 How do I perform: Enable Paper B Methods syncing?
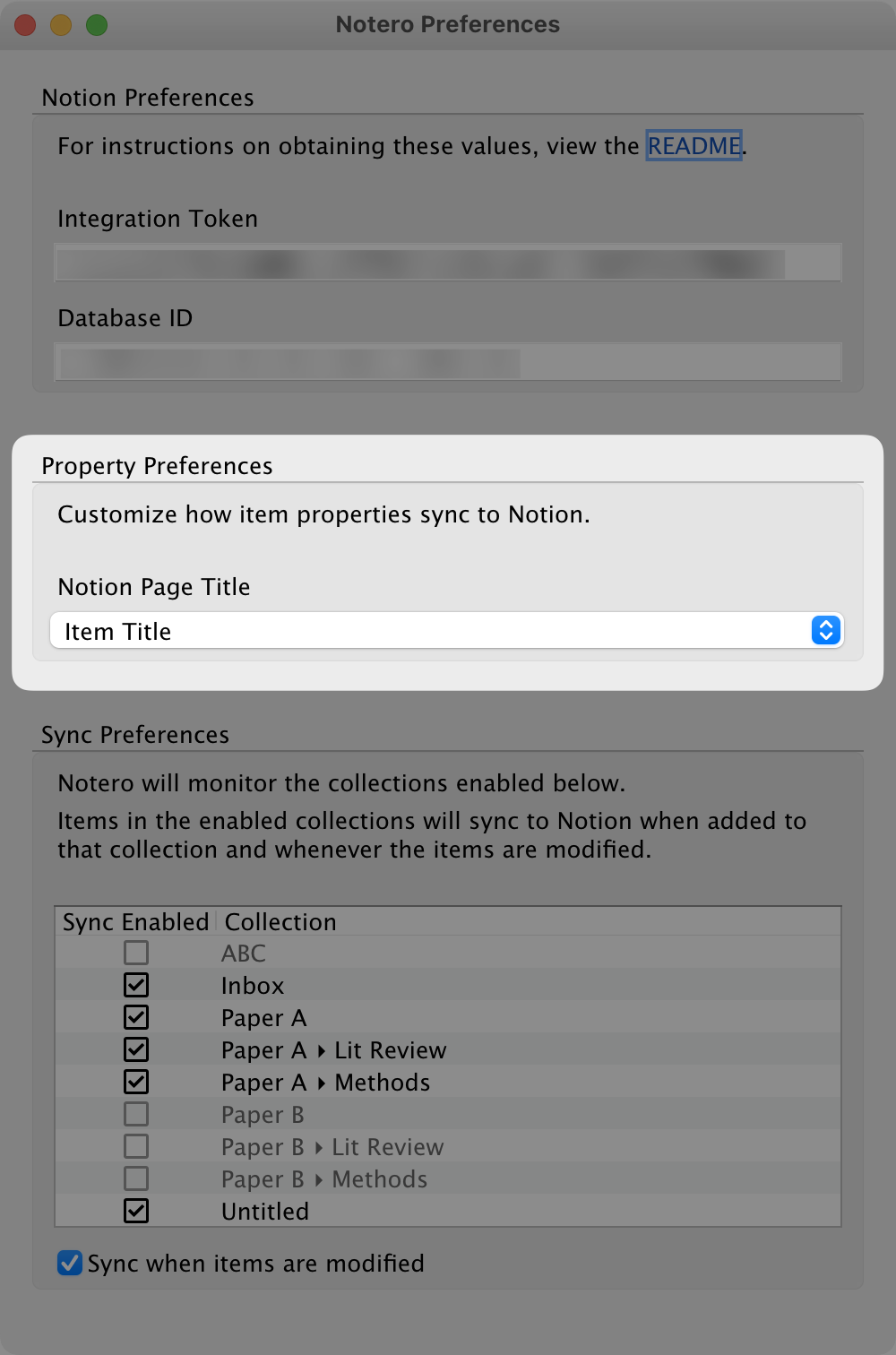click(x=135, y=1178)
